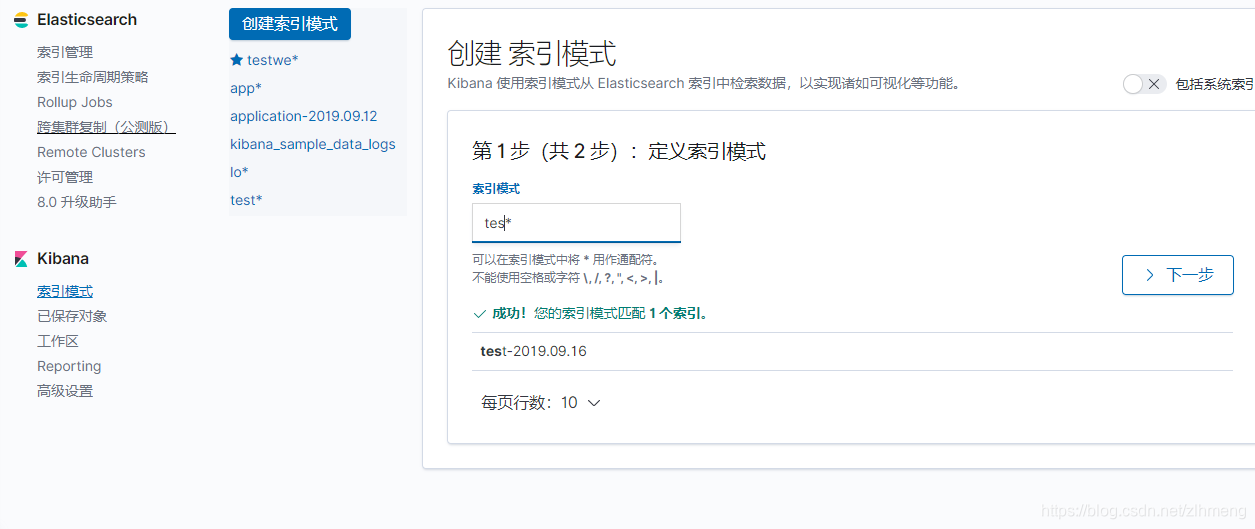Screen dimensions: 1255x529
Task: Click the Elasticsearch section title
Action: point(87,20)
